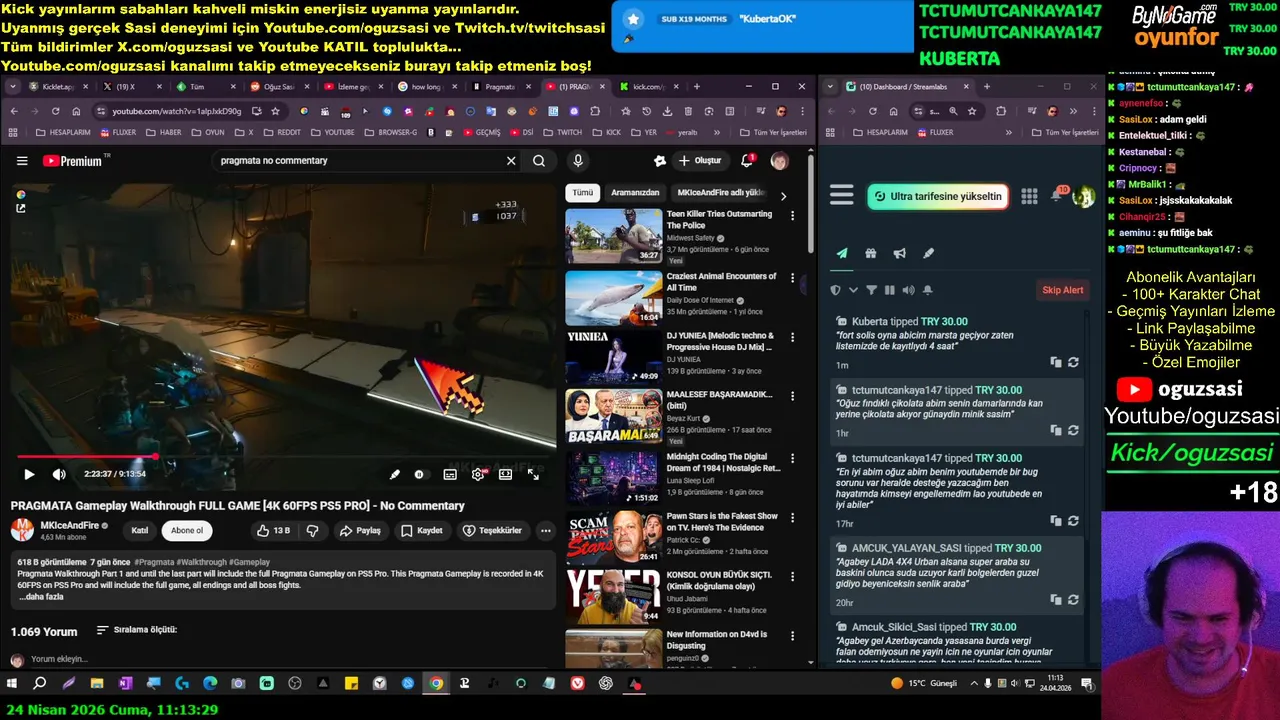Open options menu for Craziest Animal Encounters
Viewport: 1280px width, 720px height.
(x=792, y=278)
